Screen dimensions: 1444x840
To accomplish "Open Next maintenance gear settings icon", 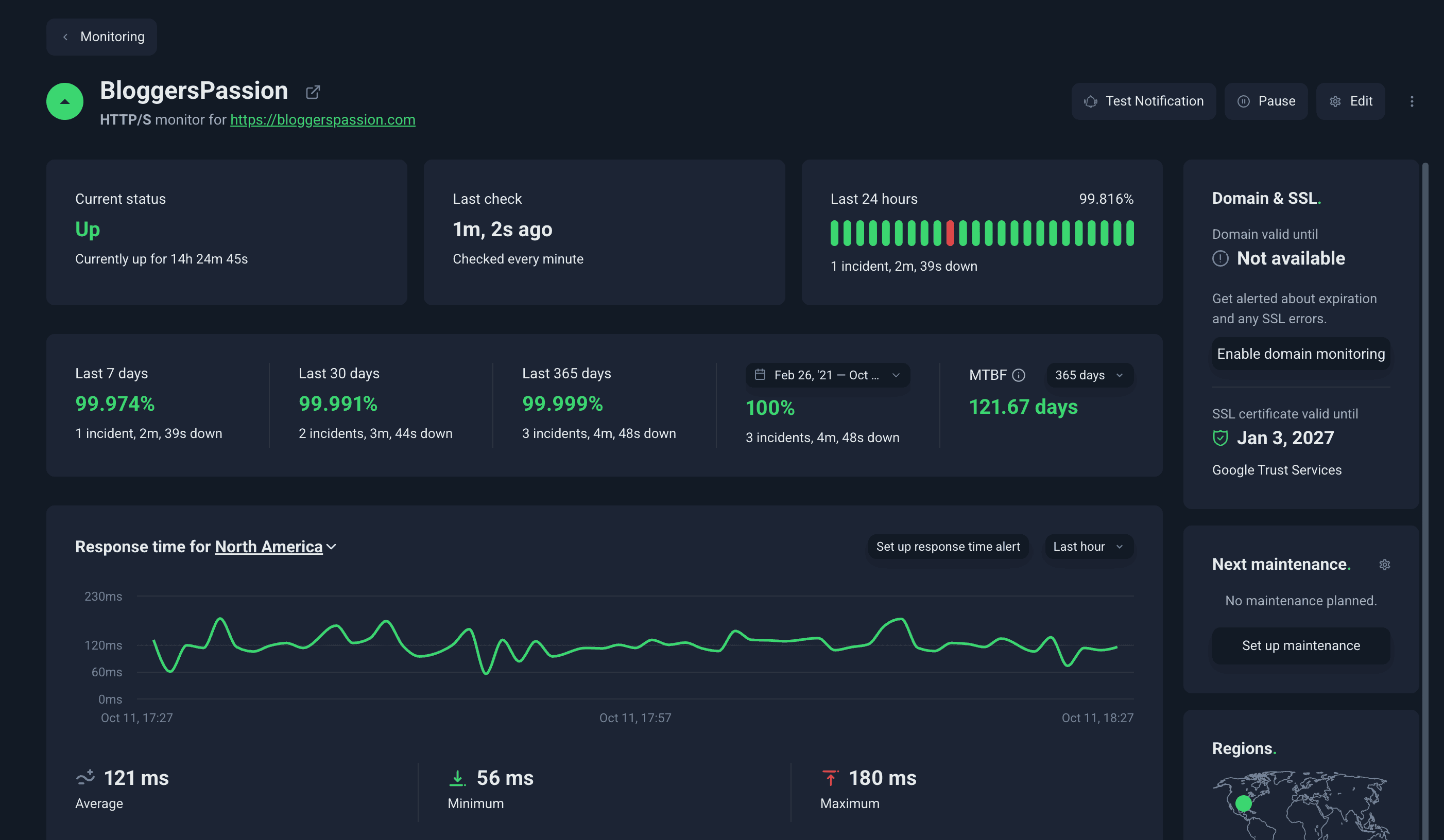I will (1384, 565).
